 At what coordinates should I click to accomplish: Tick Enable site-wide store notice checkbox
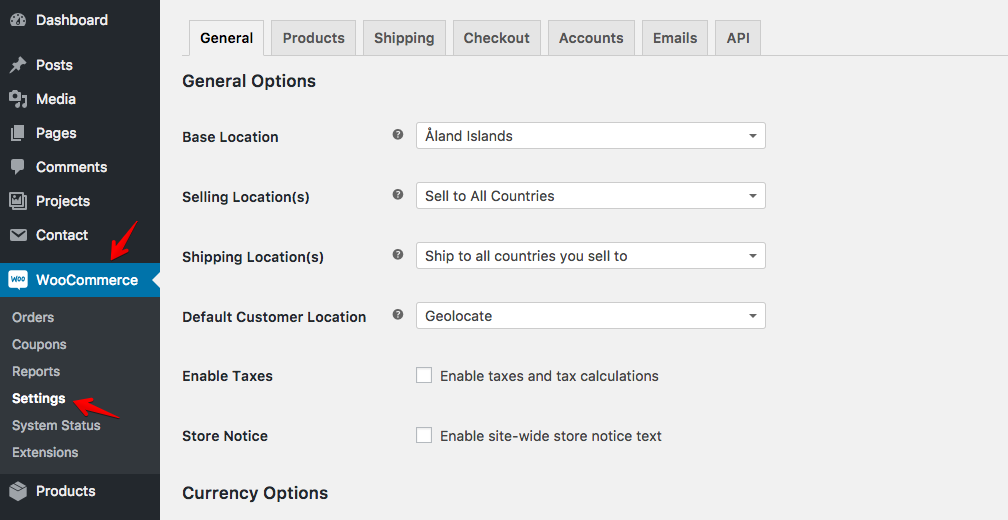point(424,435)
